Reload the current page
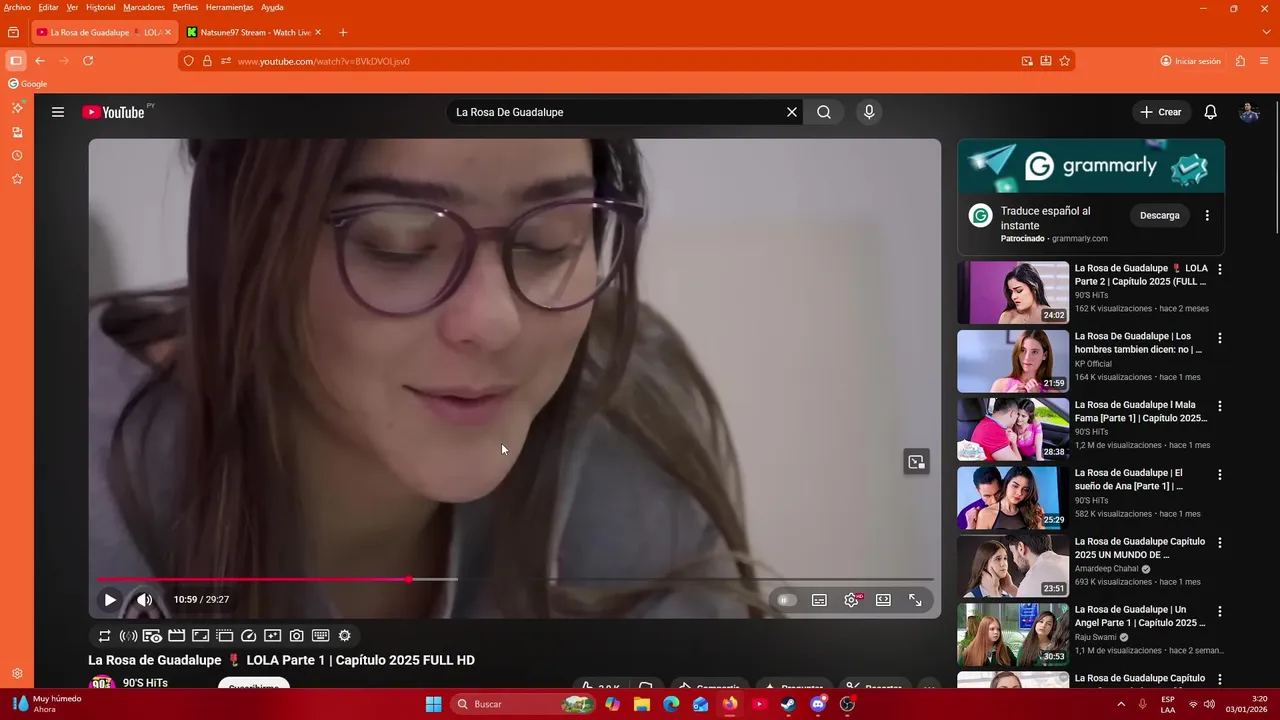Image resolution: width=1280 pixels, height=720 pixels. 88,61
